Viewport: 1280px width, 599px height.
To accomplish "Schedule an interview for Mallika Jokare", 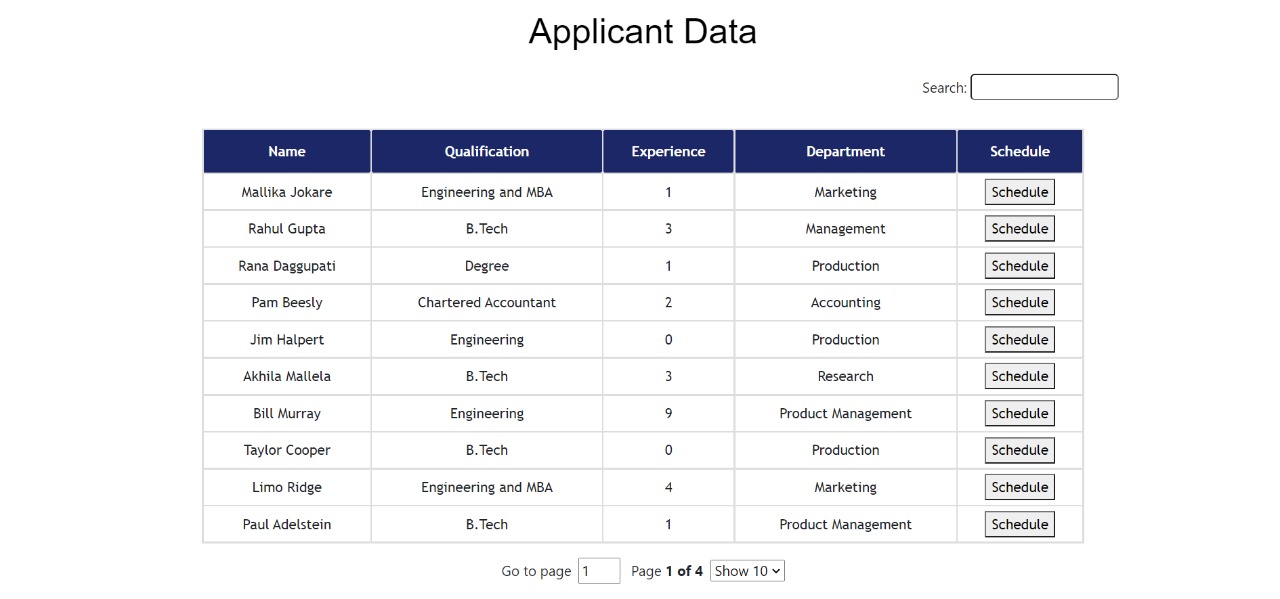I will tap(1019, 191).
